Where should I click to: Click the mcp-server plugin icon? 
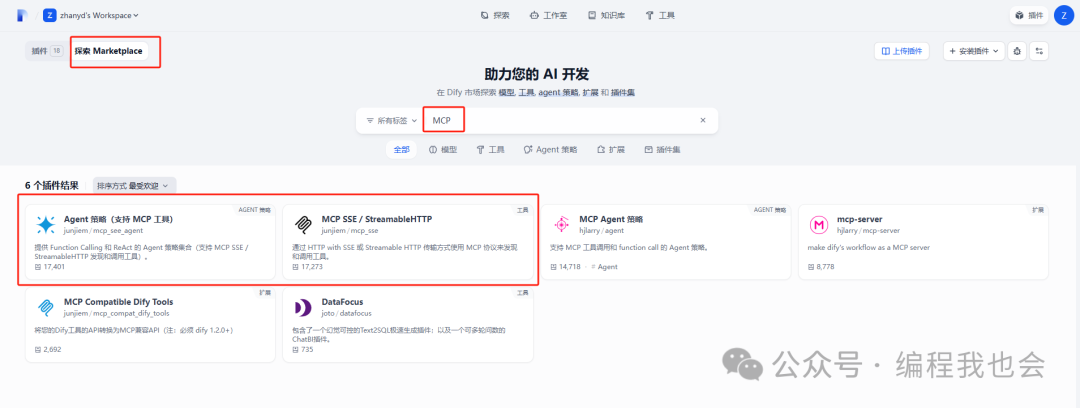pyautogui.click(x=820, y=224)
